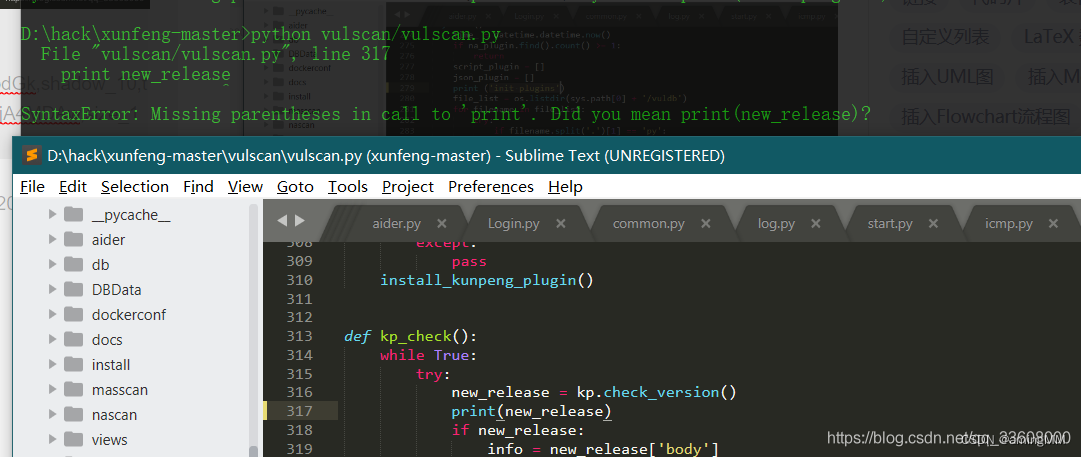Click the python vulscan/vulscan.py command line
Viewport: 1081px width, 457px height.
pos(376,34)
